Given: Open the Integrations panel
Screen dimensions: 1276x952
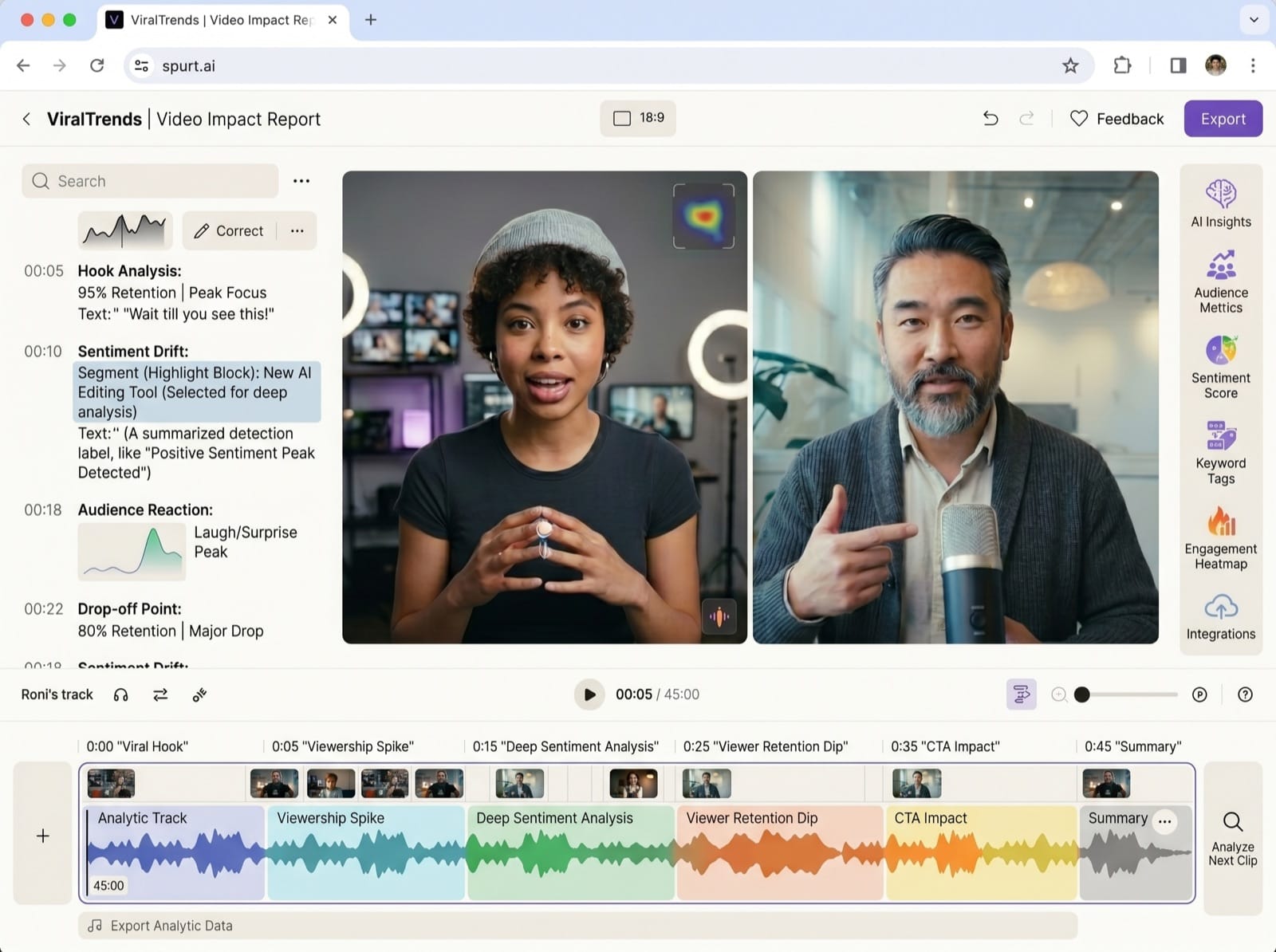Looking at the screenshot, I should 1220,617.
